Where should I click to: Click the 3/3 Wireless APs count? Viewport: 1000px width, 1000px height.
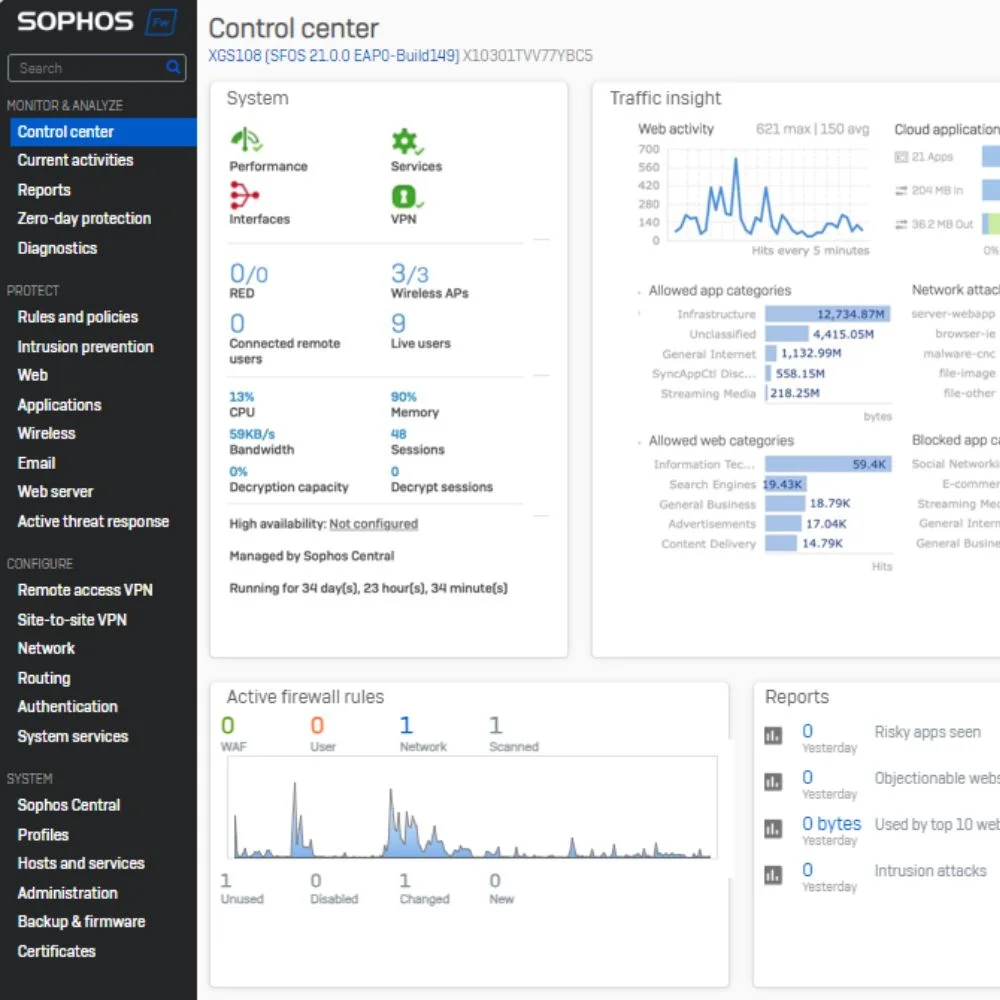pyautogui.click(x=409, y=274)
